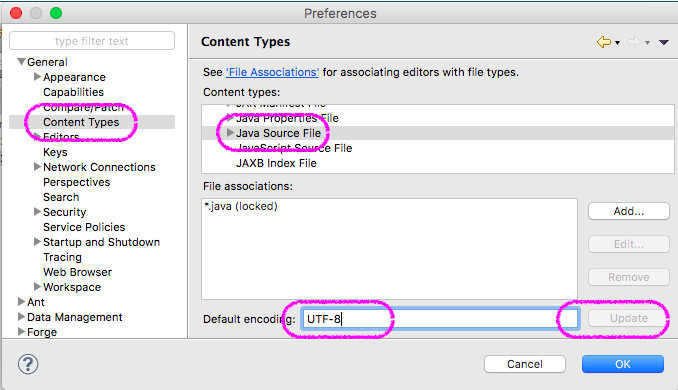The height and width of the screenshot is (390, 678).
Task: Select Java Properties File content type
Action: click(287, 118)
